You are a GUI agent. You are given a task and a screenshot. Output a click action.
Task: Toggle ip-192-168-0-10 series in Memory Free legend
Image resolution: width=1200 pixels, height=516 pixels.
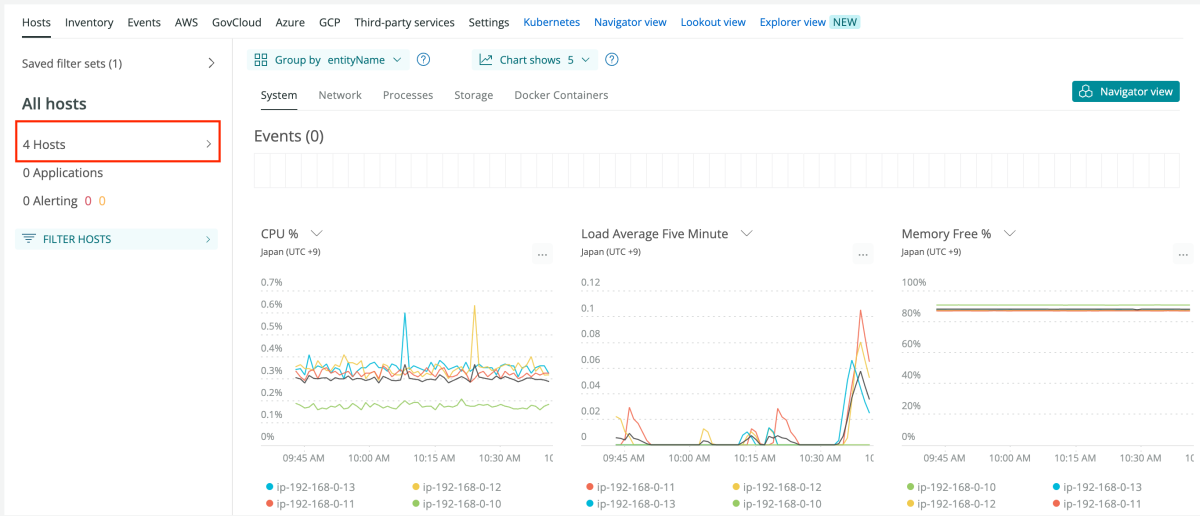coord(958,487)
